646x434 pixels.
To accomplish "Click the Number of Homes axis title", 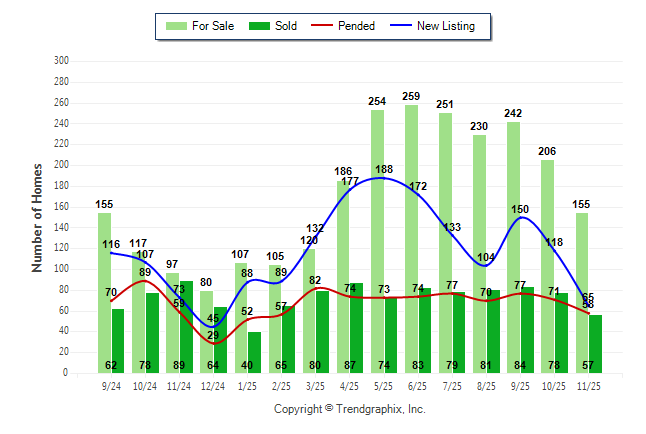I will pyautogui.click(x=37, y=217).
